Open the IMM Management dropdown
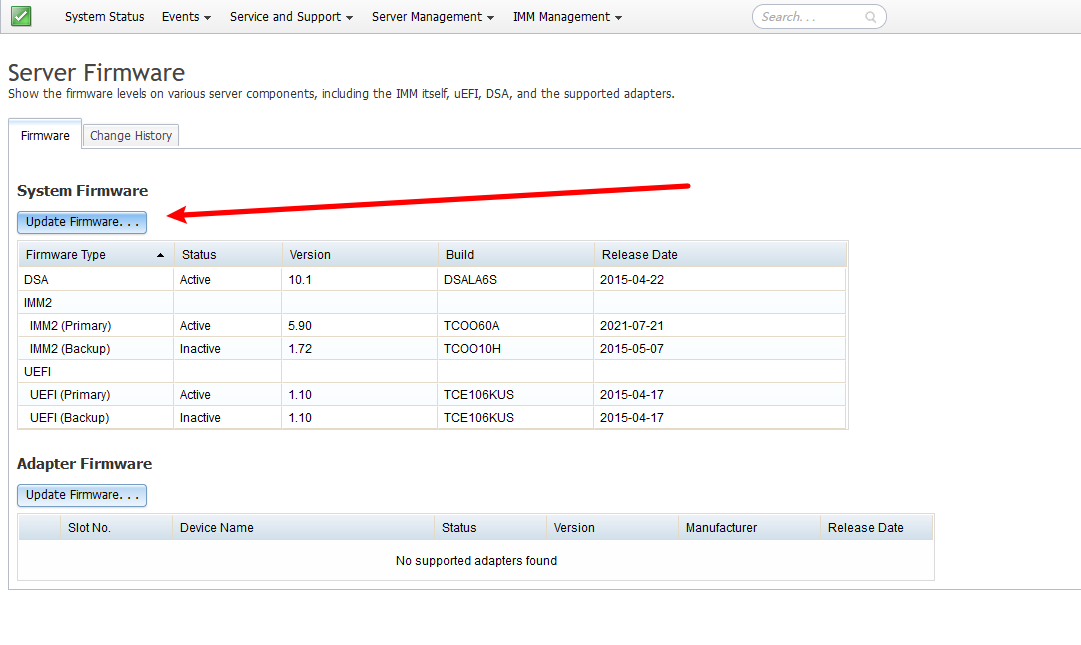The width and height of the screenshot is (1081, 645). click(x=567, y=17)
